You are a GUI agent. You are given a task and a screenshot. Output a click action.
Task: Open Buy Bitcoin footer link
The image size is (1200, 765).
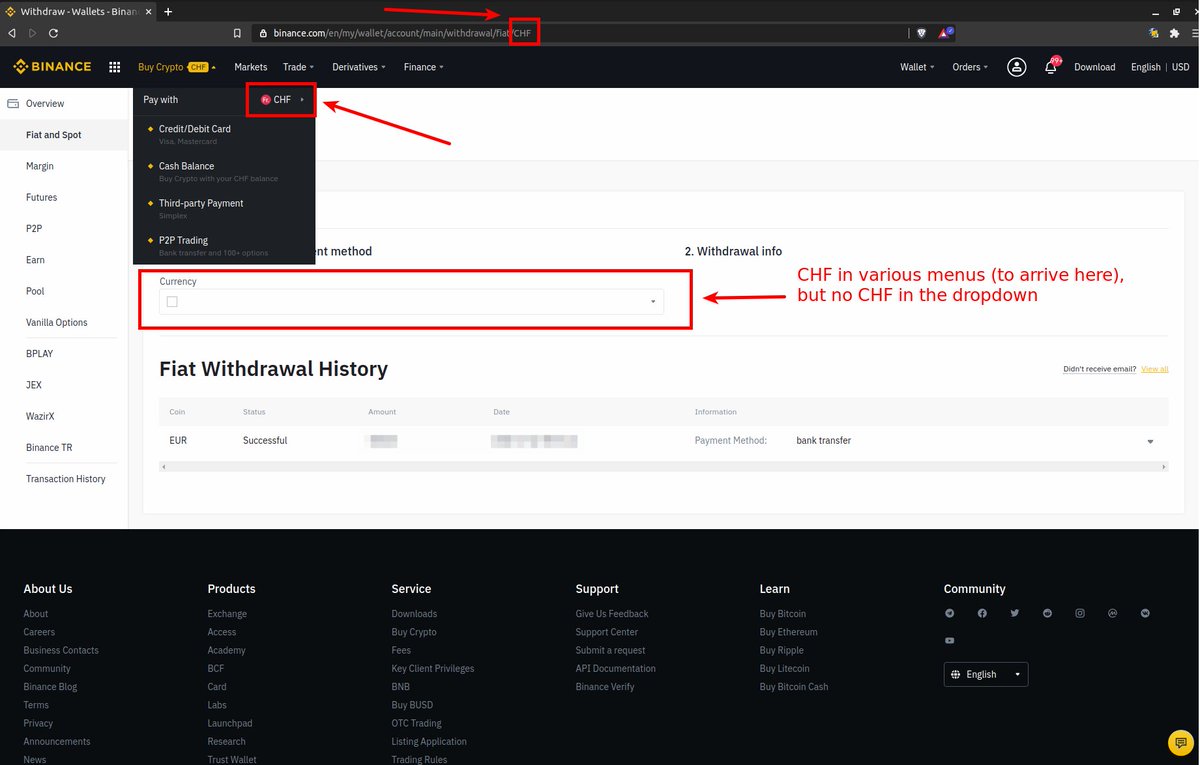(783, 614)
